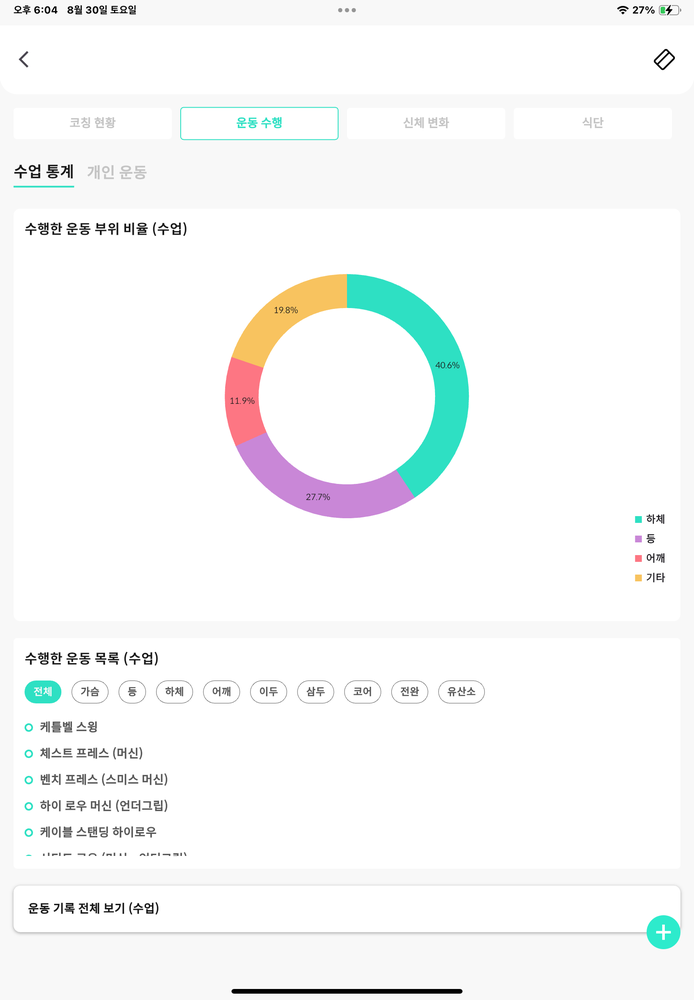This screenshot has width=694, height=1000.
Task: Switch to 개인 운동 sub-tab
Action: [117, 172]
